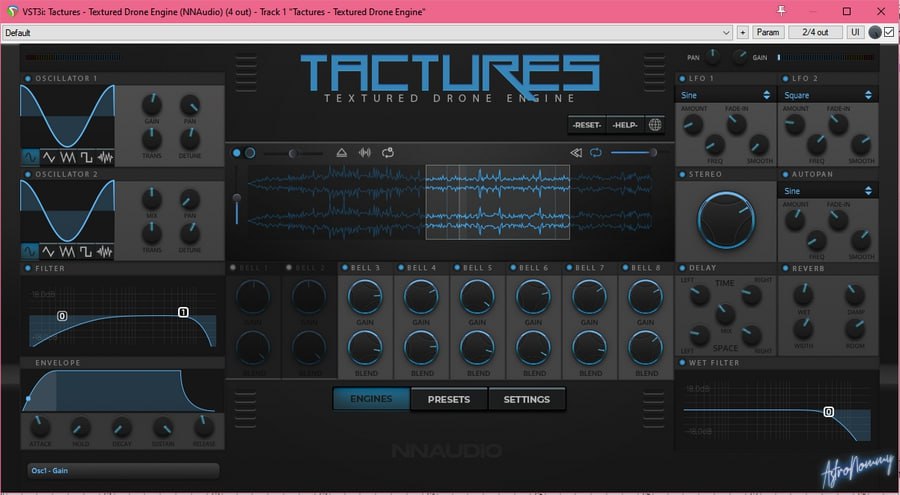Viewport: 900px width, 495px height.
Task: Enable the Bell 1 engine
Action: pyautogui.click(x=232, y=268)
